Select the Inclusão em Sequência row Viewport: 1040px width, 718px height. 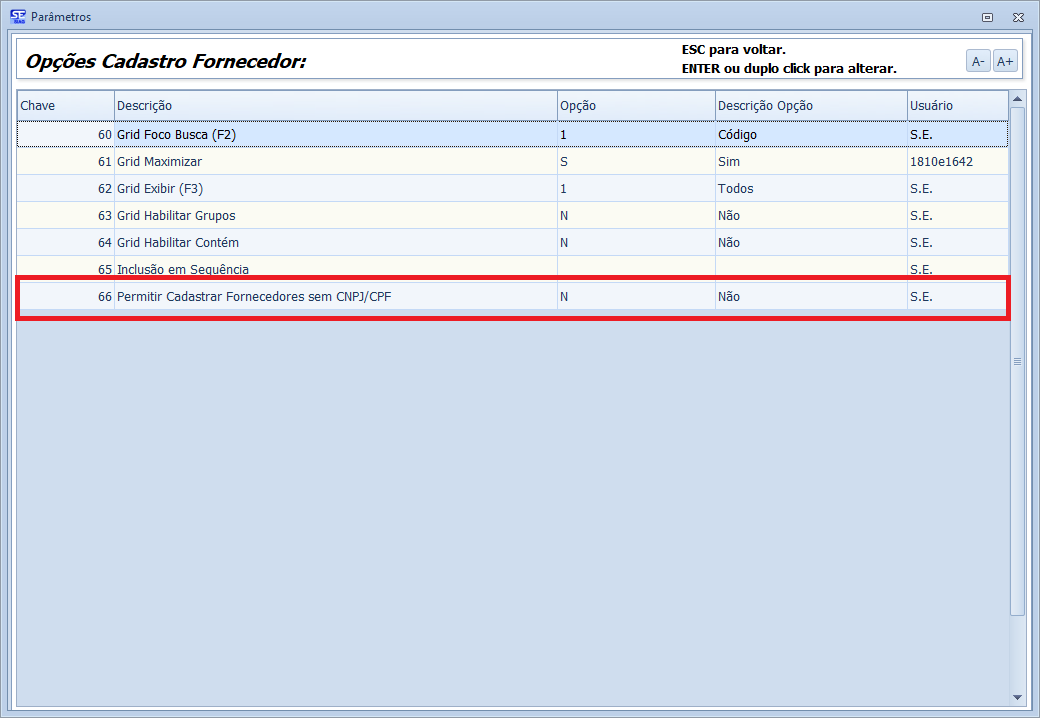pyautogui.click(x=335, y=269)
